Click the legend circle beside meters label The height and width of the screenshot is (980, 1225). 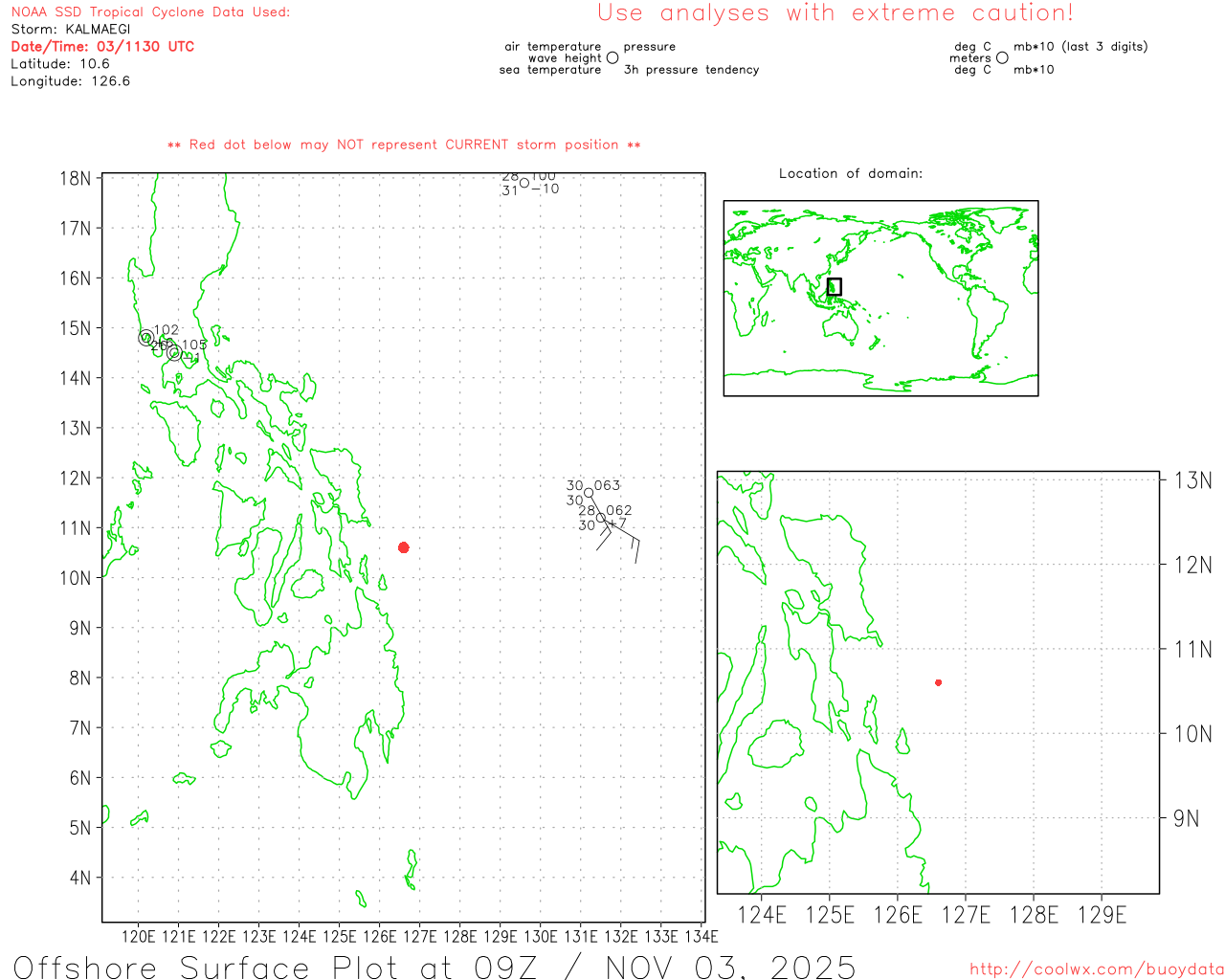coord(1002,58)
